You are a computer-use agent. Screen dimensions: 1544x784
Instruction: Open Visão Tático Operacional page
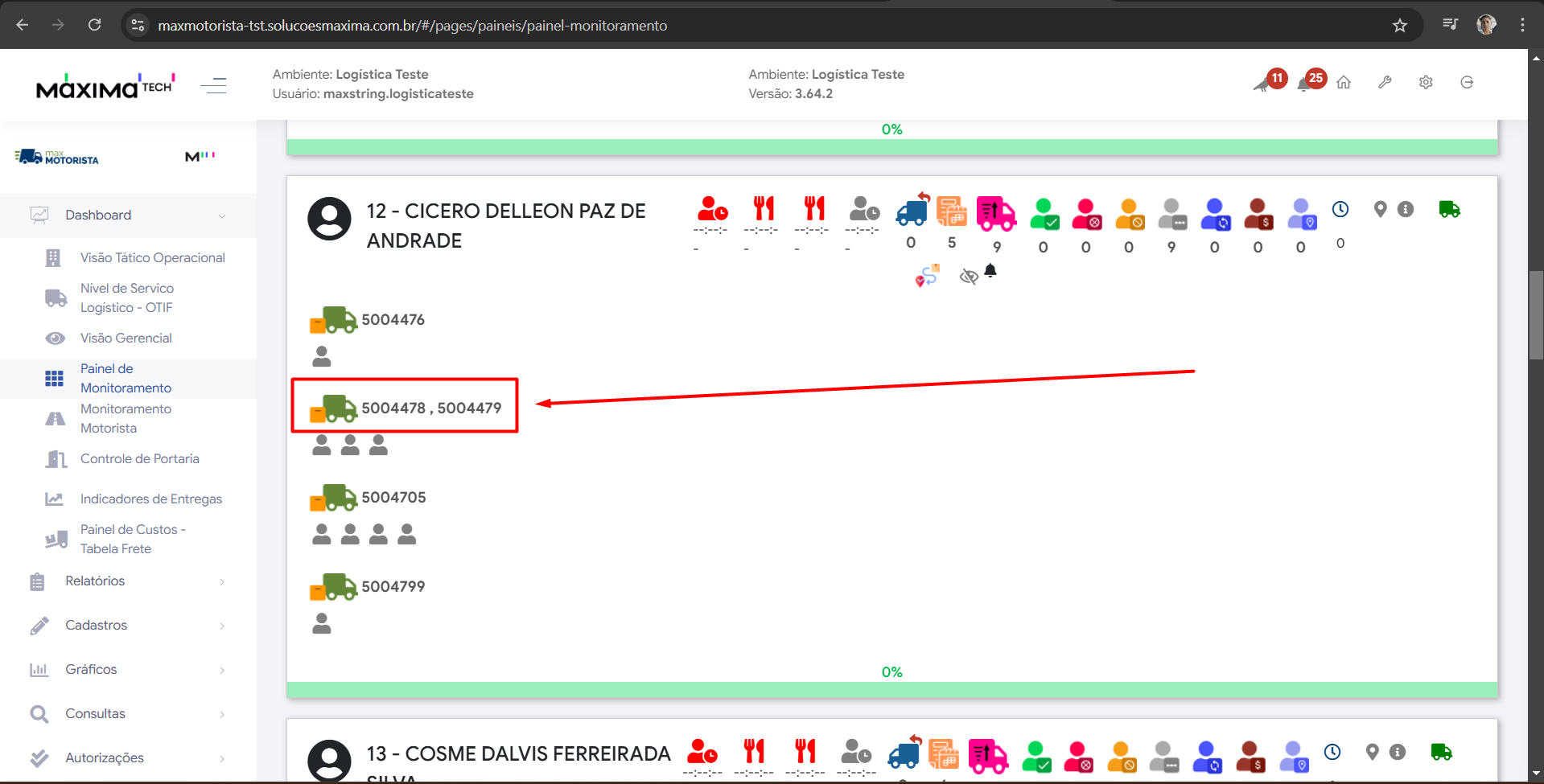[x=153, y=258]
